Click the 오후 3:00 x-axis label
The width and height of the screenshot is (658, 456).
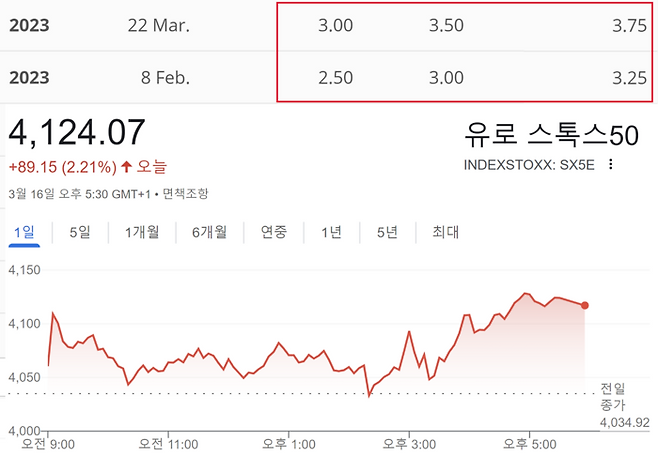click(x=409, y=444)
